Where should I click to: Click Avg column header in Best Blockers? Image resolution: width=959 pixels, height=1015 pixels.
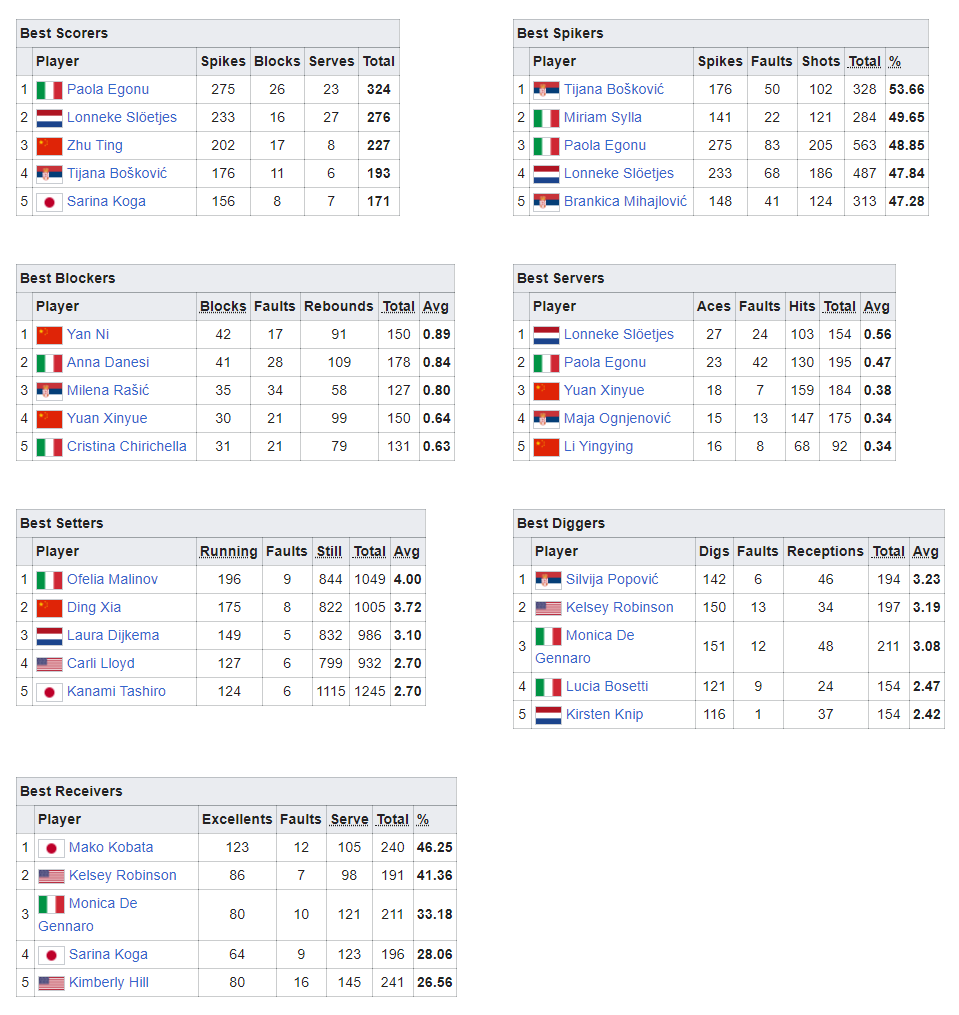click(436, 307)
